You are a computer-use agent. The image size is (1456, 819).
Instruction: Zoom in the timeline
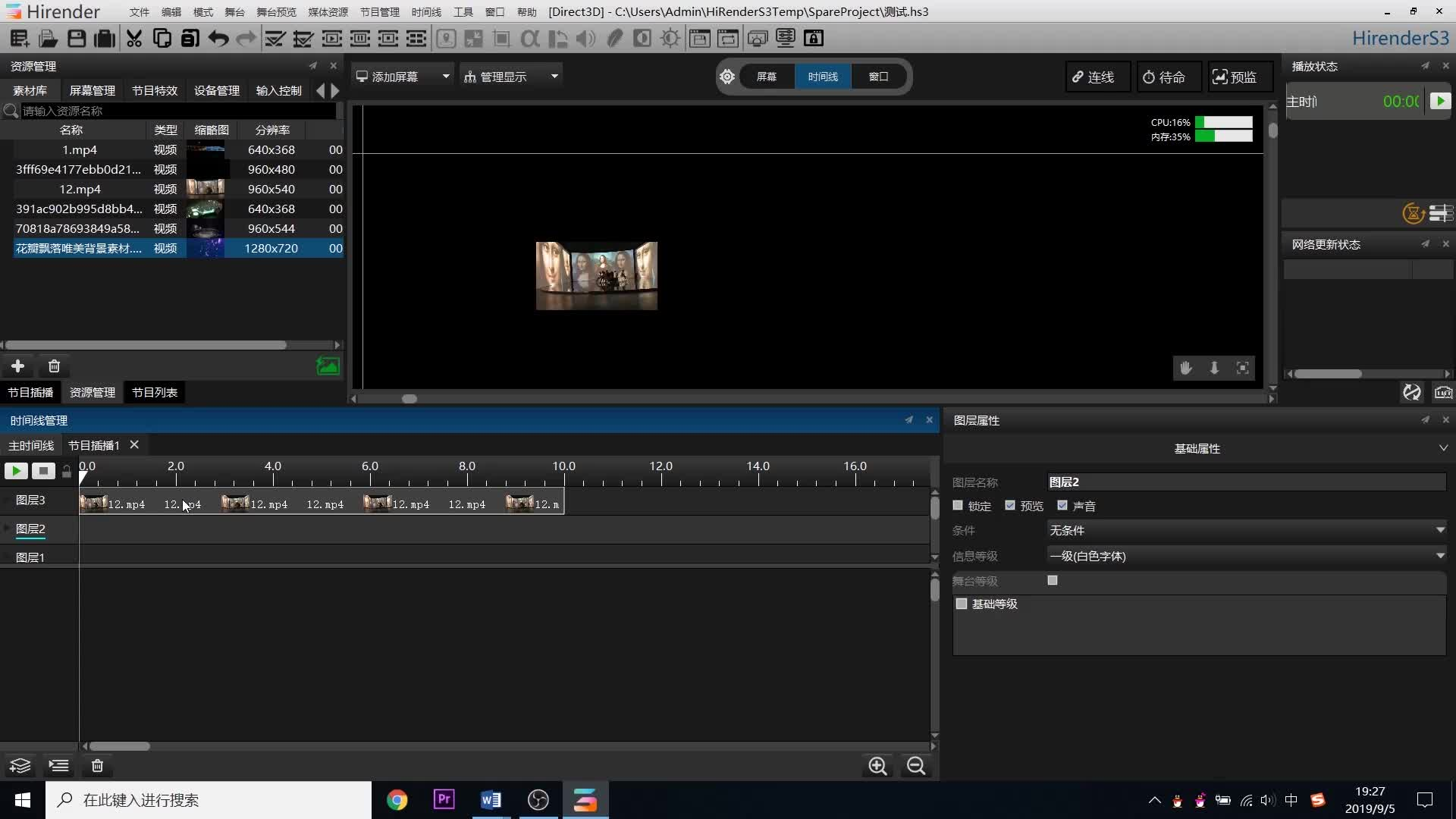(x=877, y=766)
